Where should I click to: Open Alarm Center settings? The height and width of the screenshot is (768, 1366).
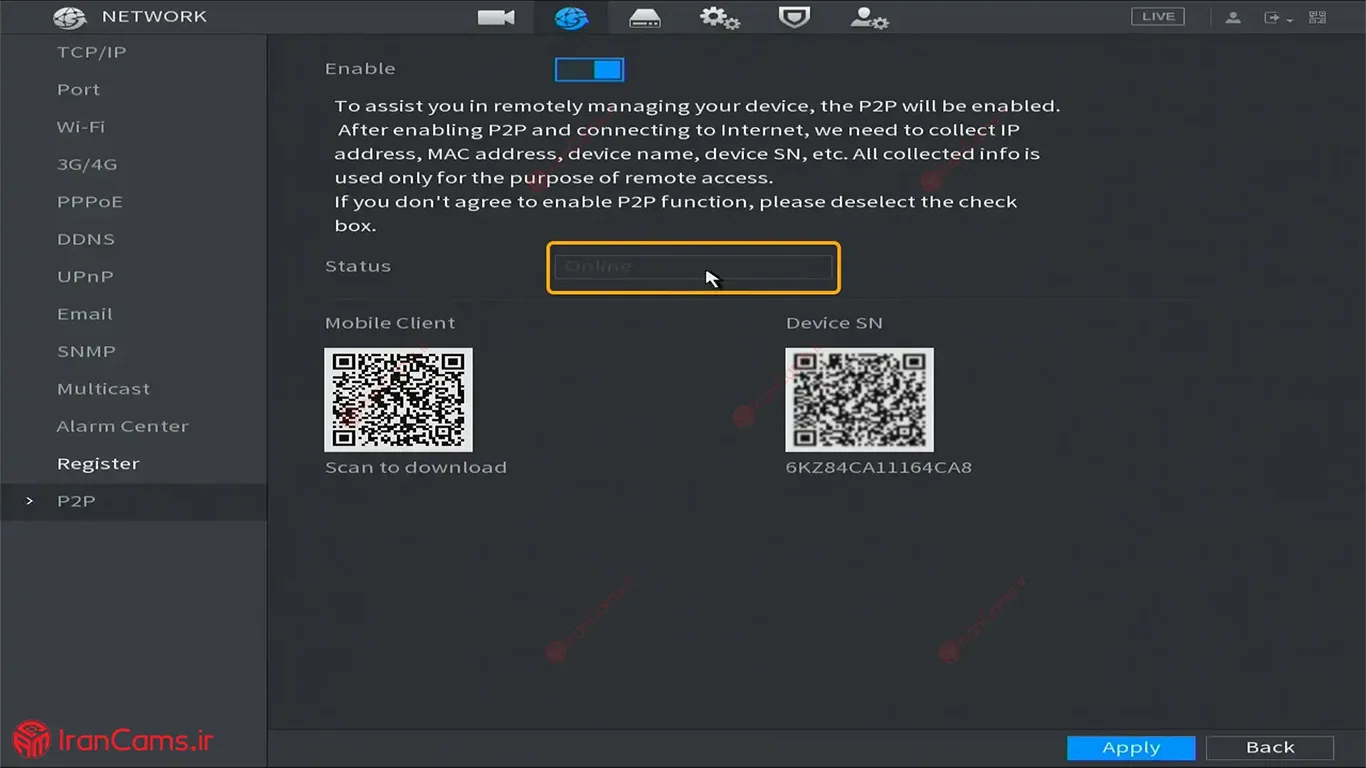click(x=122, y=426)
